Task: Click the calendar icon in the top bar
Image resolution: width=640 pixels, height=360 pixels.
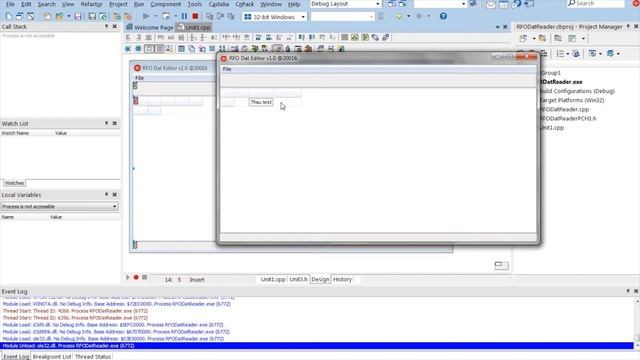Action: click(x=504, y=4)
